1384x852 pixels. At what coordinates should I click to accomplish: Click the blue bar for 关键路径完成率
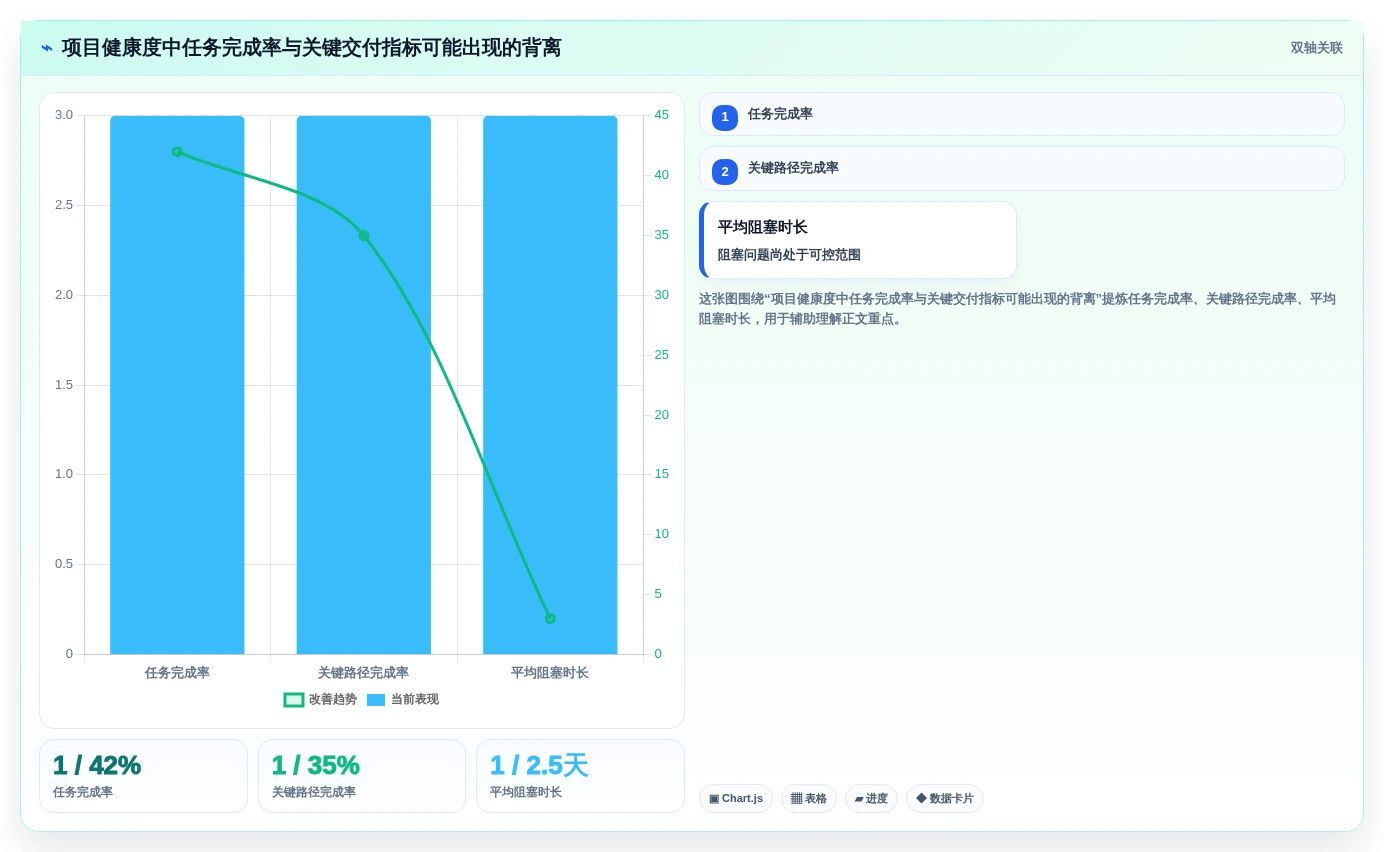pyautogui.click(x=364, y=385)
